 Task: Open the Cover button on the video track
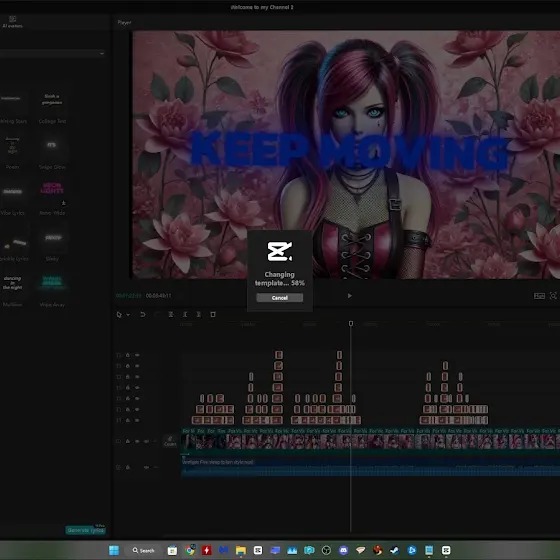point(170,441)
